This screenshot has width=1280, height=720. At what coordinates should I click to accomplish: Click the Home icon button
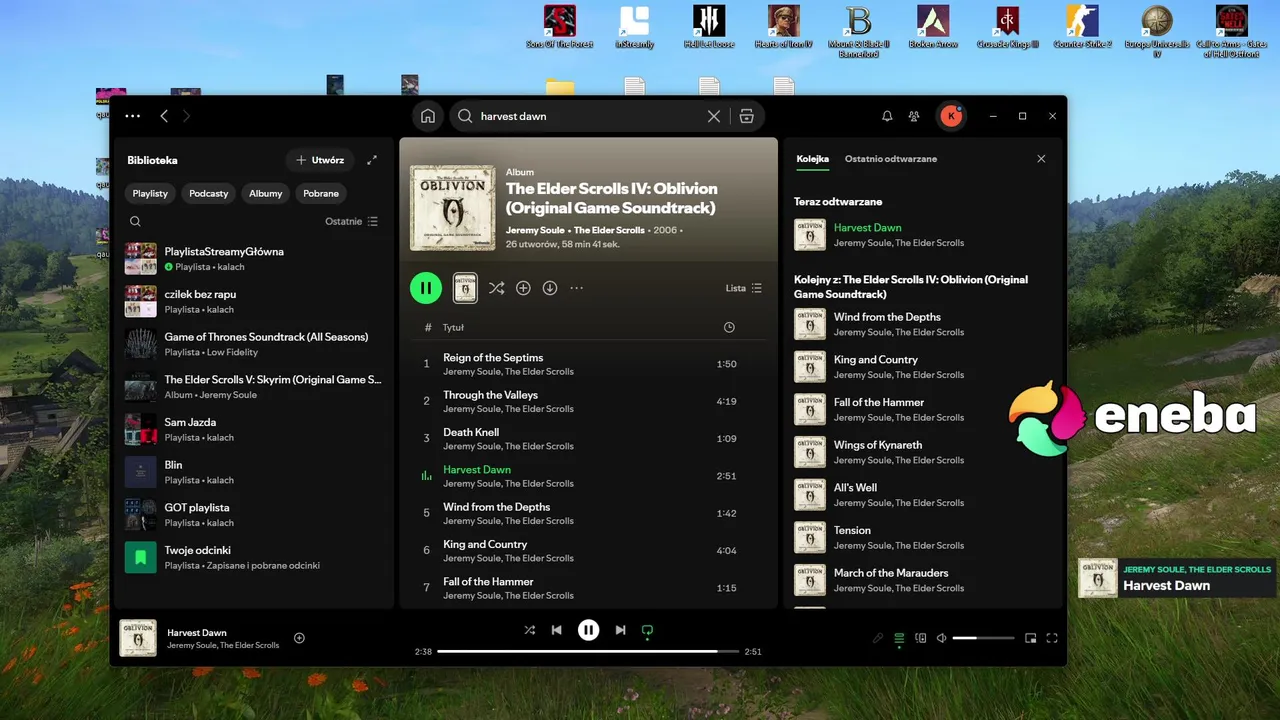click(428, 116)
